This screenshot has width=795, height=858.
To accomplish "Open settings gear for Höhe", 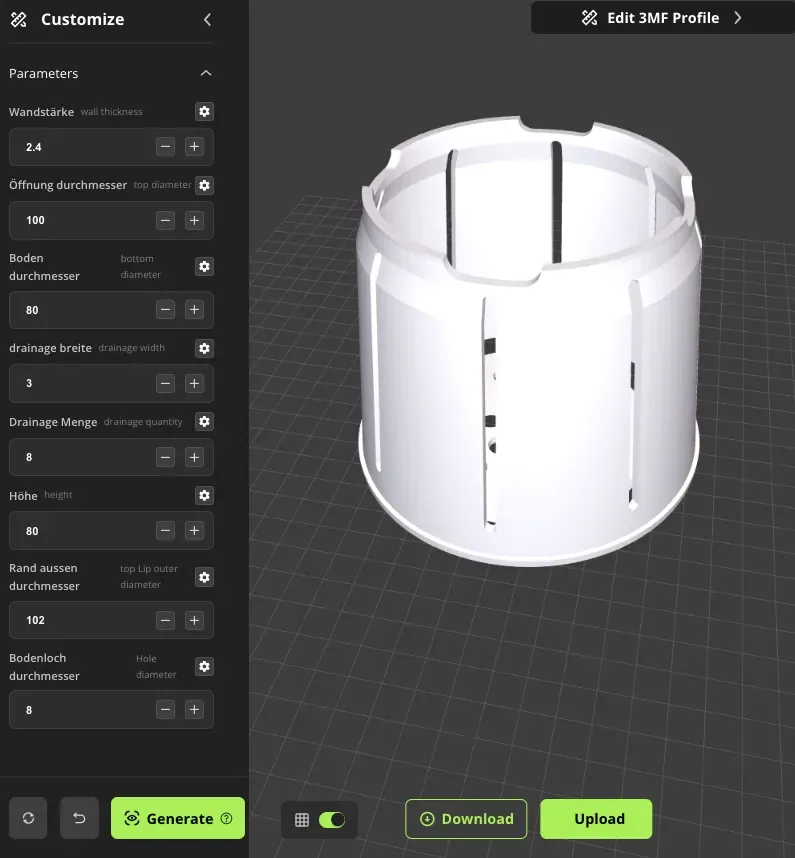I will 204,495.
